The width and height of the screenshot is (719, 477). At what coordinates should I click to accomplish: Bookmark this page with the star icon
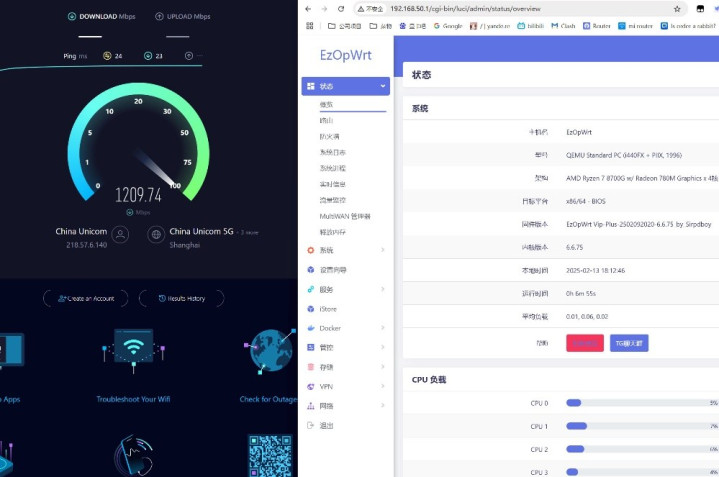coord(677,9)
